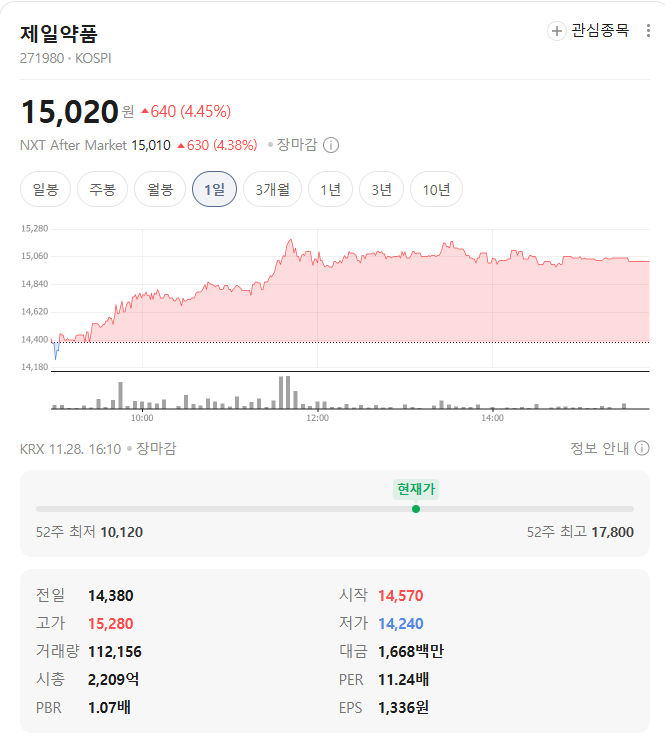The image size is (665, 737).
Task: Click the 14,400 price axis label
Action: tap(34, 339)
